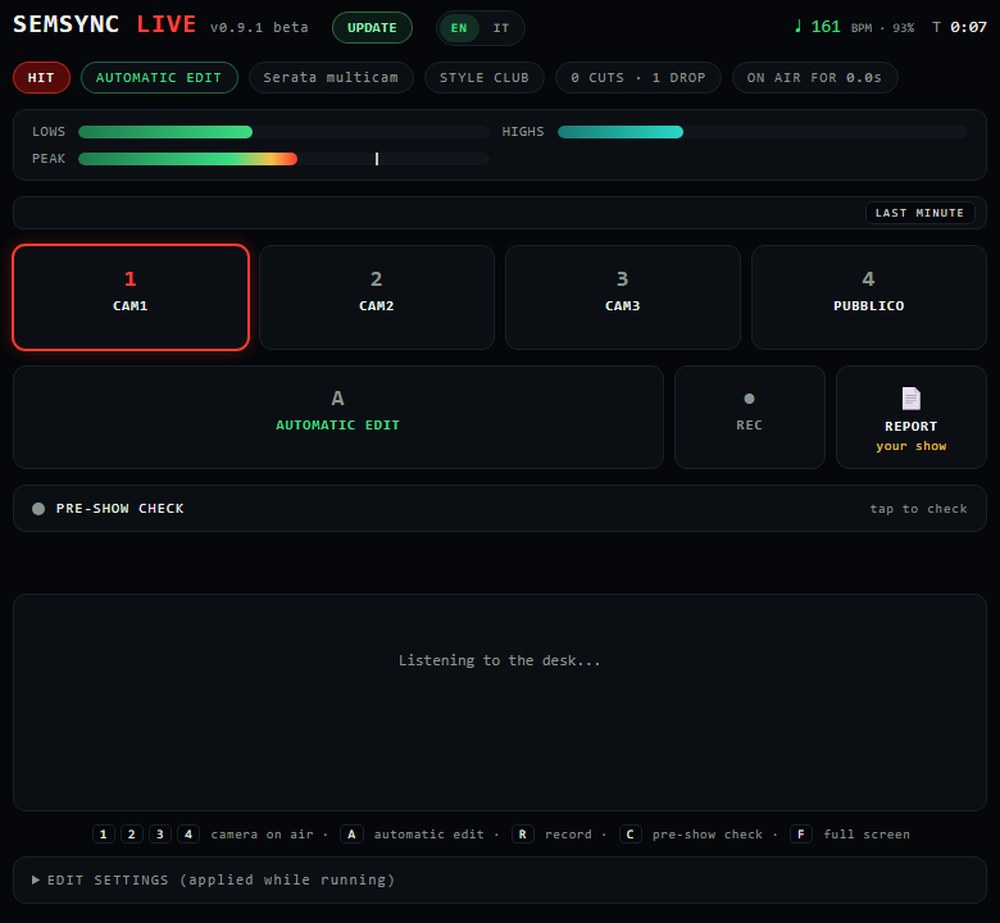The width and height of the screenshot is (1000, 923).
Task: Click the 3 keyboard shortcut key hint
Action: [160, 834]
